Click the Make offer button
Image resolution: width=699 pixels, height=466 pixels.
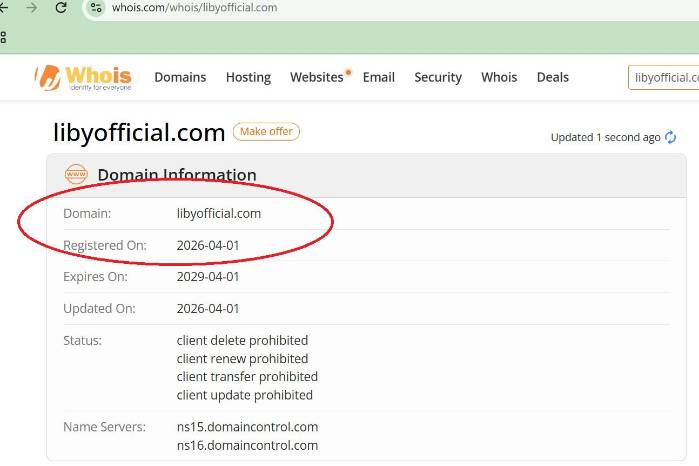click(x=266, y=132)
